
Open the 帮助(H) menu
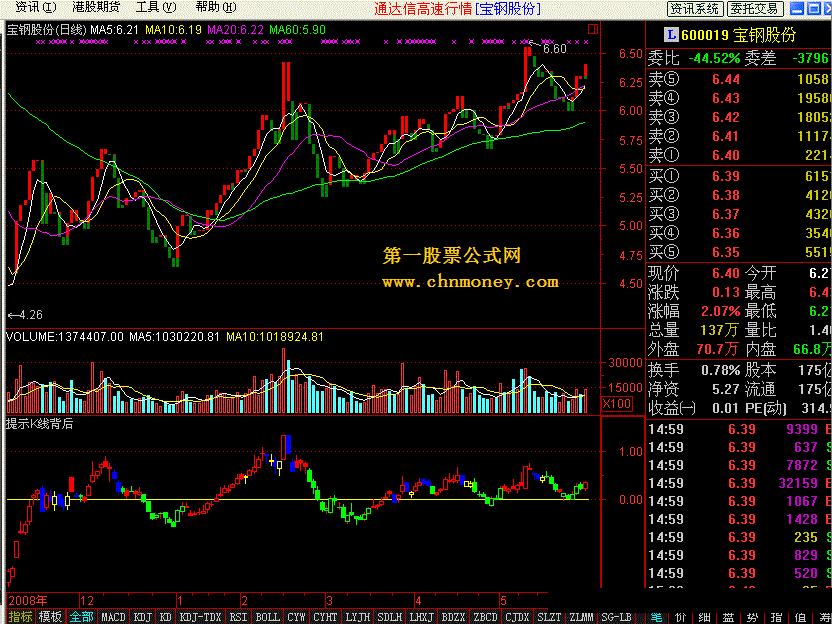pos(215,7)
